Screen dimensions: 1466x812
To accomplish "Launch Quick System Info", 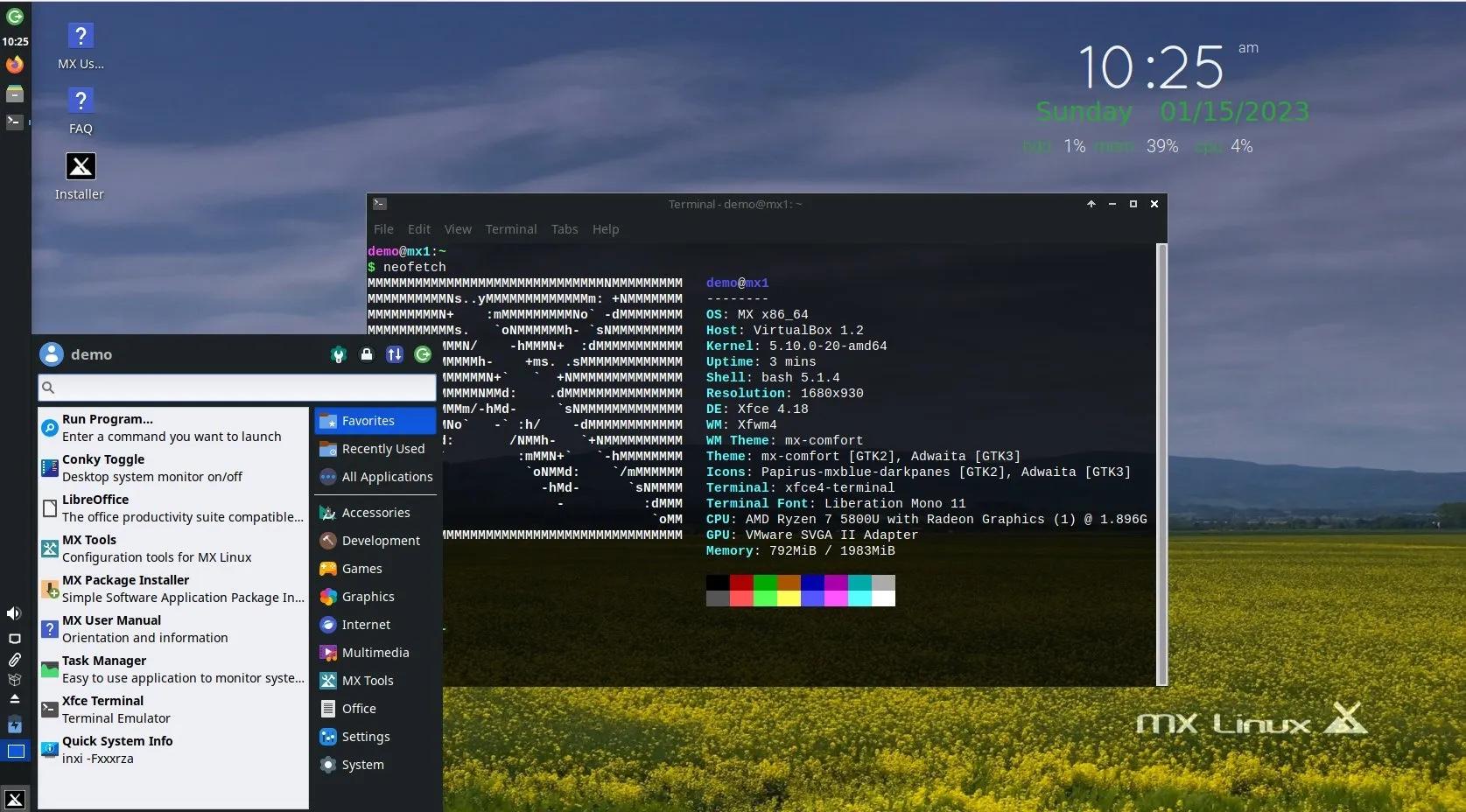I will coord(118,741).
